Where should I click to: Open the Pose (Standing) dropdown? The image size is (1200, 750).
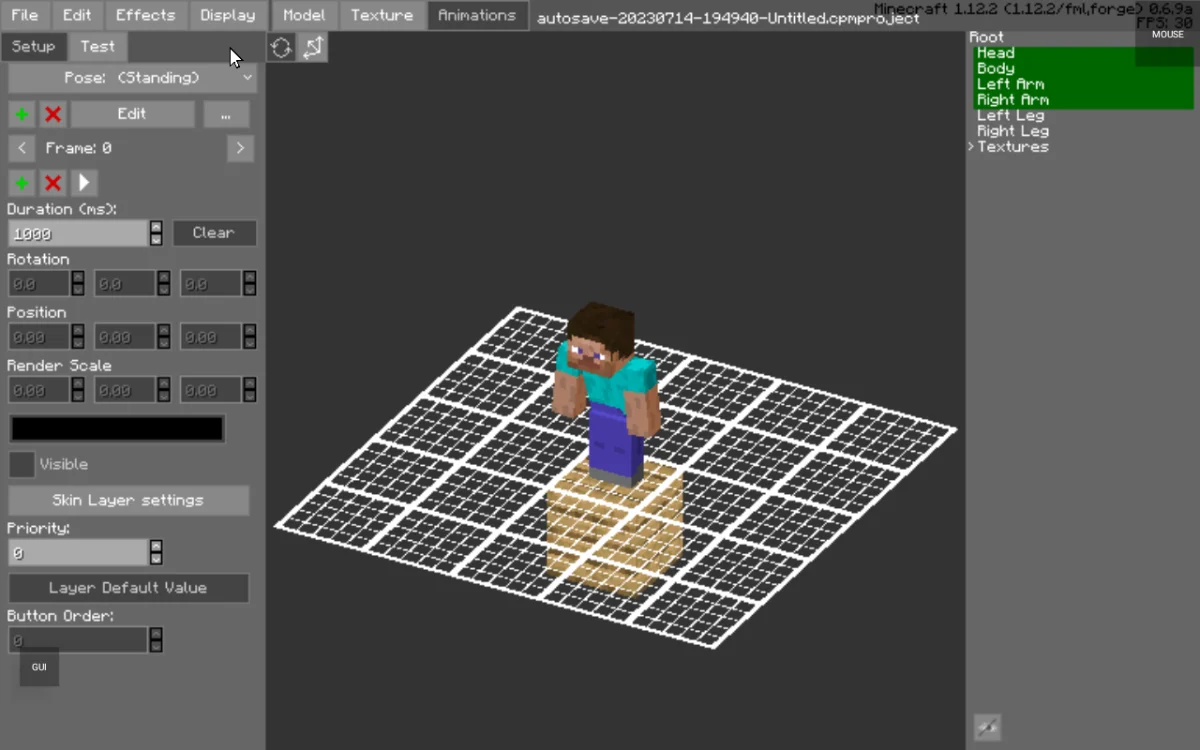click(x=132, y=78)
